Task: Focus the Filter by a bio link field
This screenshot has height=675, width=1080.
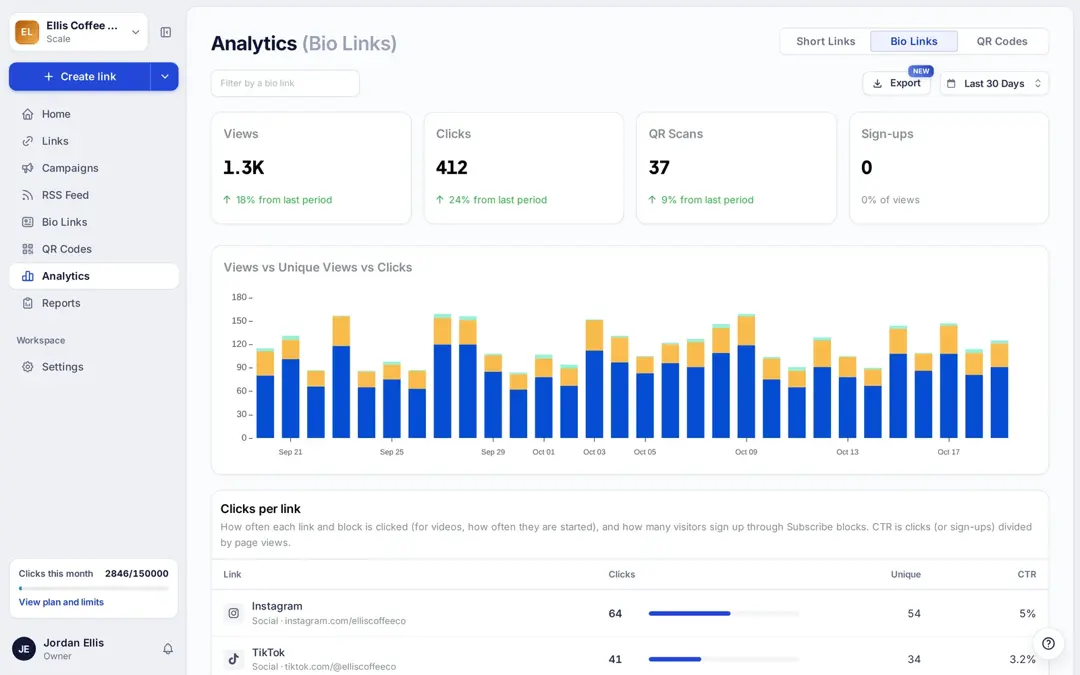Action: tap(285, 83)
